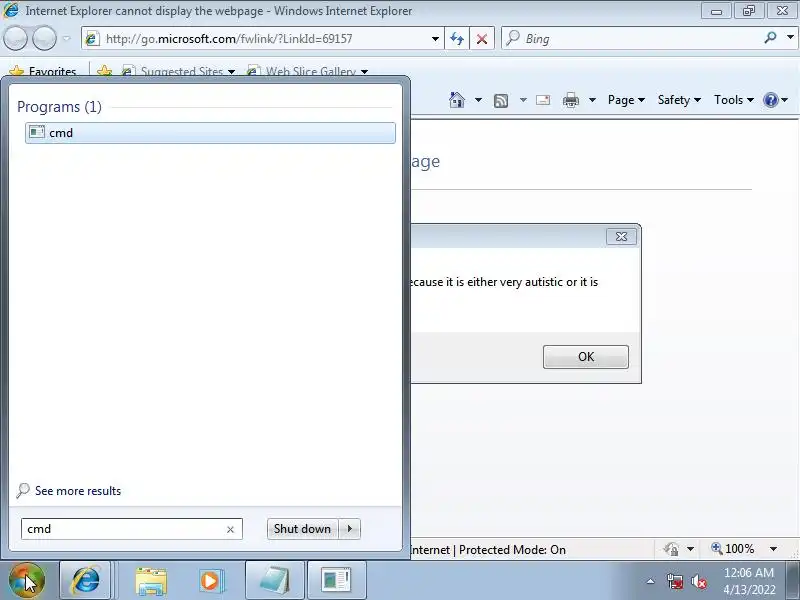
Task: Open Internet Explorer from the taskbar
Action: [85, 580]
